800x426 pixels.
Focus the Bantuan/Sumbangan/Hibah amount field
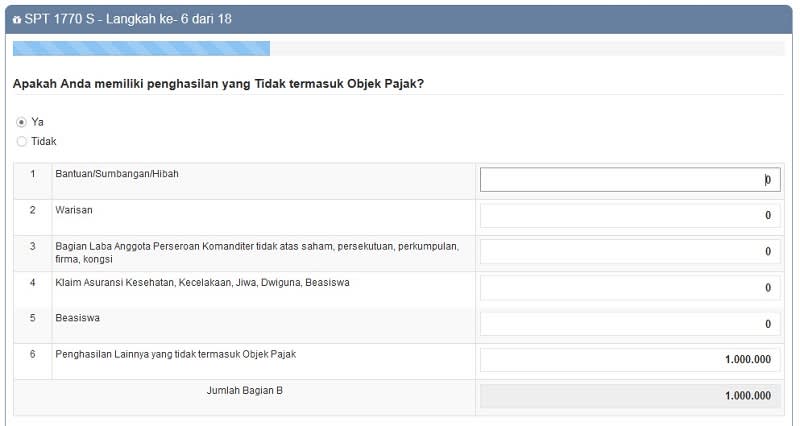(x=629, y=180)
